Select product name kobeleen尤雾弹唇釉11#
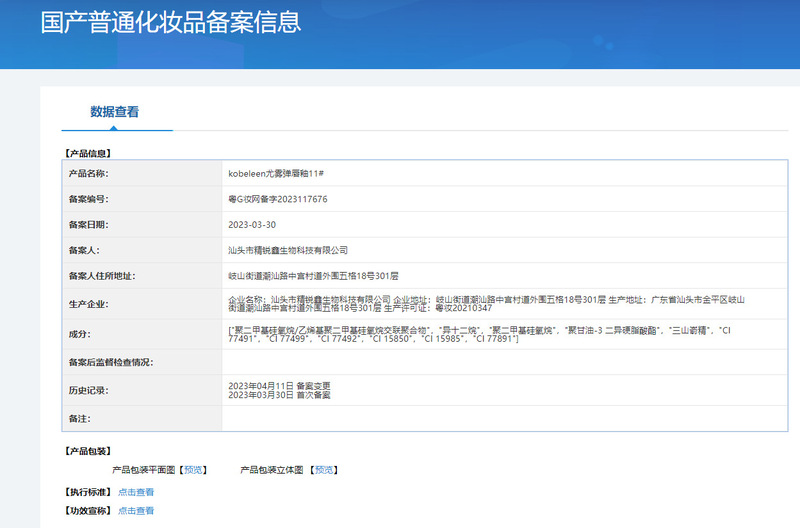The width and height of the screenshot is (800, 528). coord(276,174)
